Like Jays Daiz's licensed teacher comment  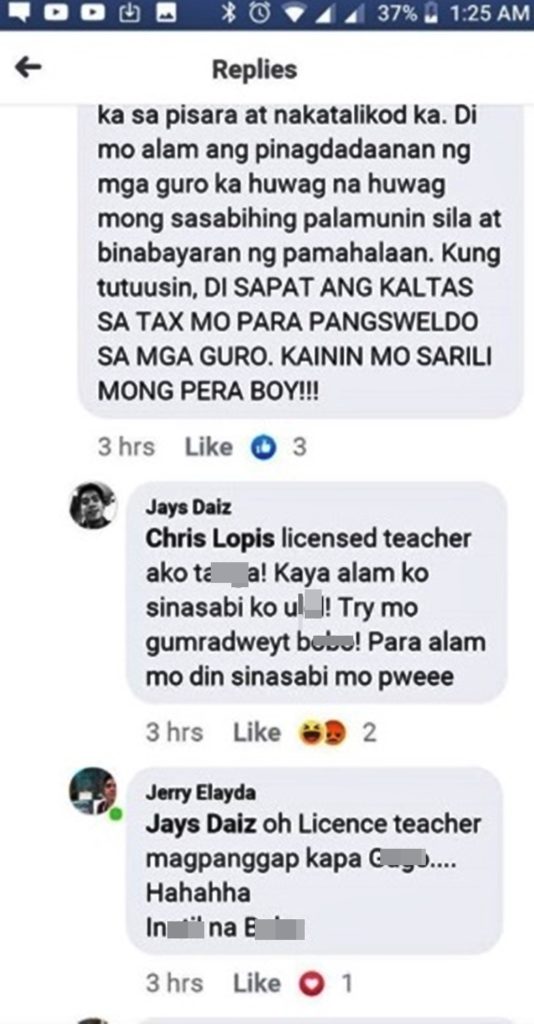(x=257, y=733)
